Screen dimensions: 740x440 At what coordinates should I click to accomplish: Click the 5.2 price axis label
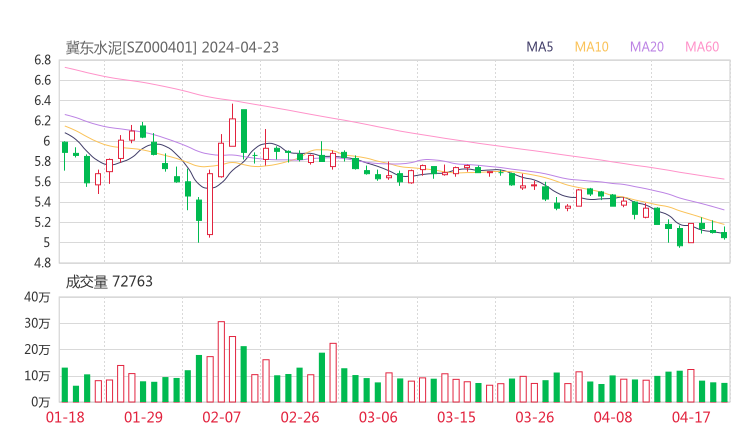tap(42, 222)
